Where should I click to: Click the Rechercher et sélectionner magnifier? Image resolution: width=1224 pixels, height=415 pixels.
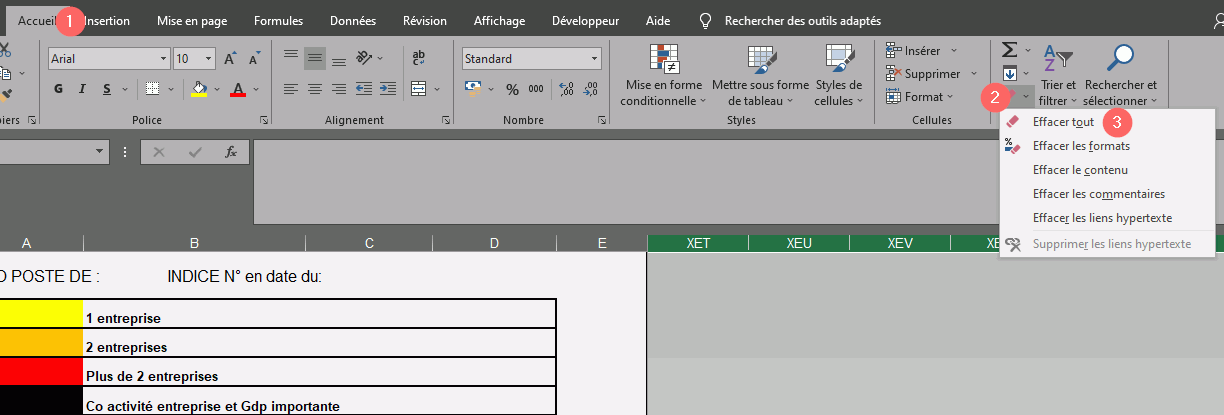click(x=1121, y=60)
